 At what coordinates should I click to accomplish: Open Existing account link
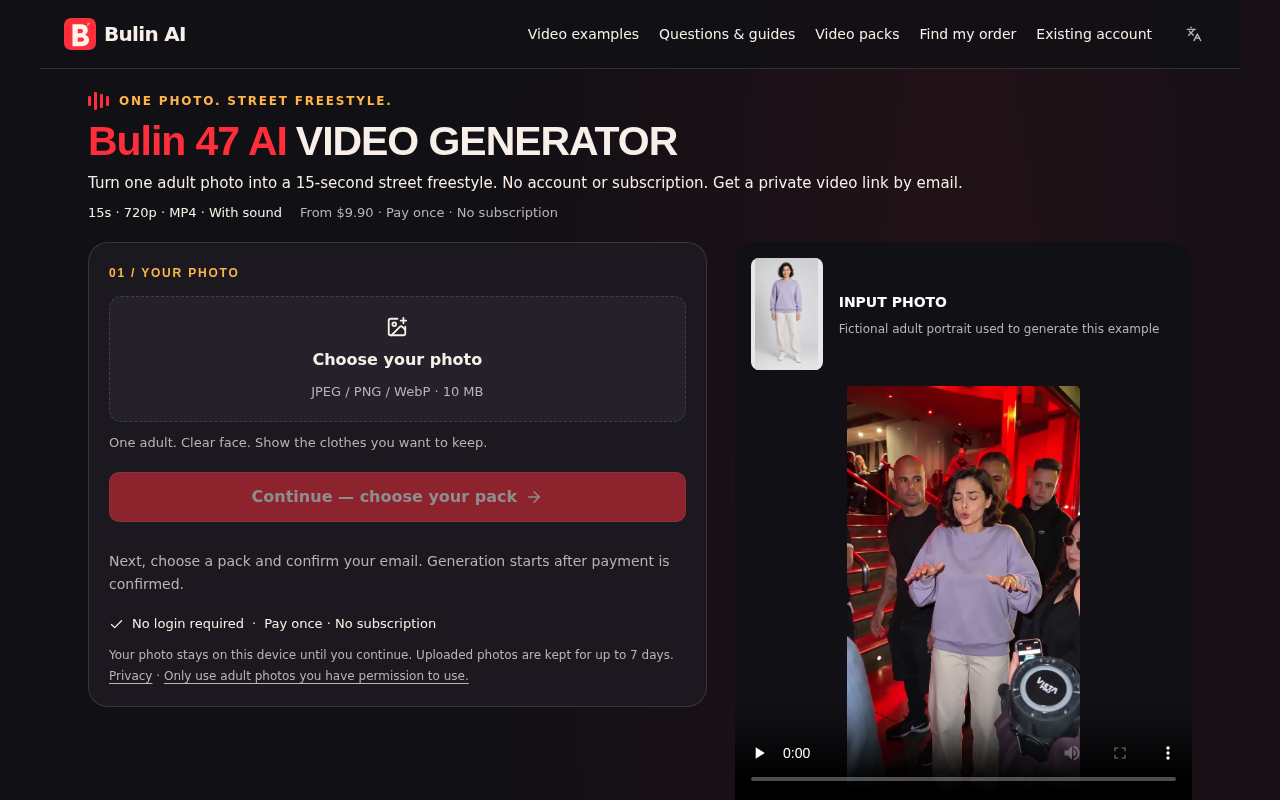coord(1094,34)
